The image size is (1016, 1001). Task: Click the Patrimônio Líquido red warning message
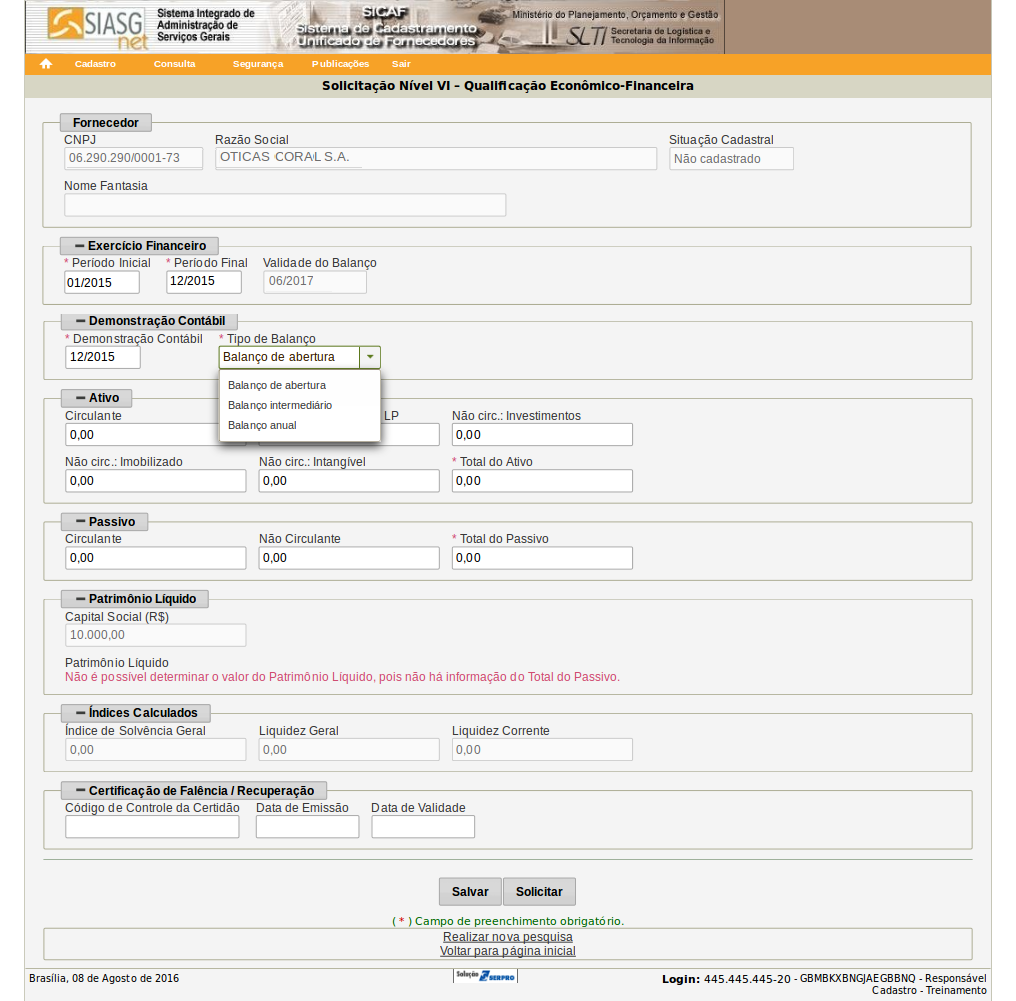point(342,677)
